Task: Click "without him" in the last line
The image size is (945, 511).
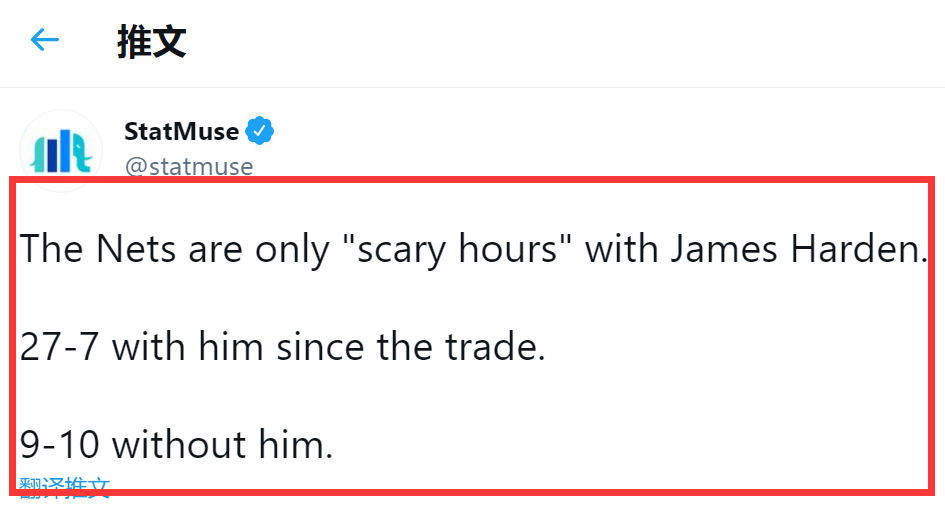Action: 230,445
